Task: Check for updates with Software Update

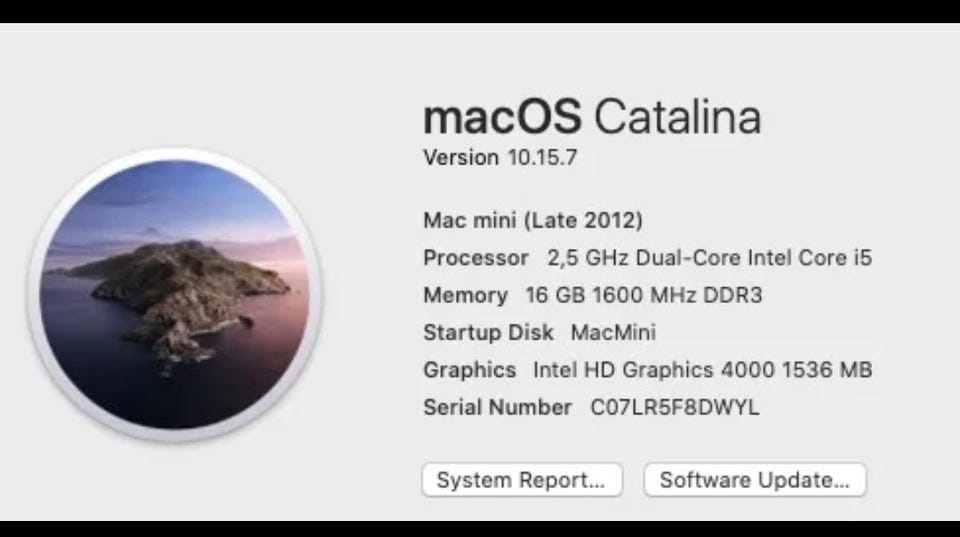Action: [754, 480]
